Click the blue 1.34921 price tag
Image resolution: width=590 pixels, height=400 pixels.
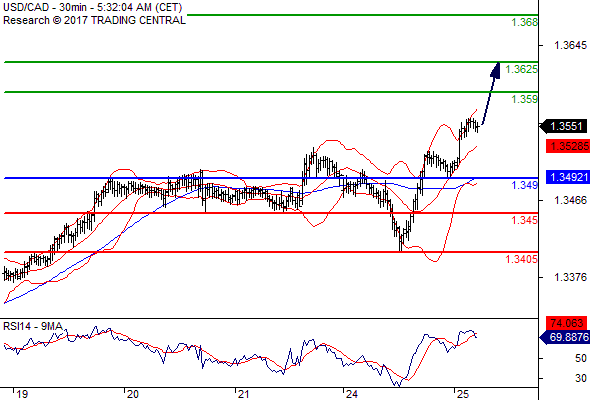(x=568, y=177)
